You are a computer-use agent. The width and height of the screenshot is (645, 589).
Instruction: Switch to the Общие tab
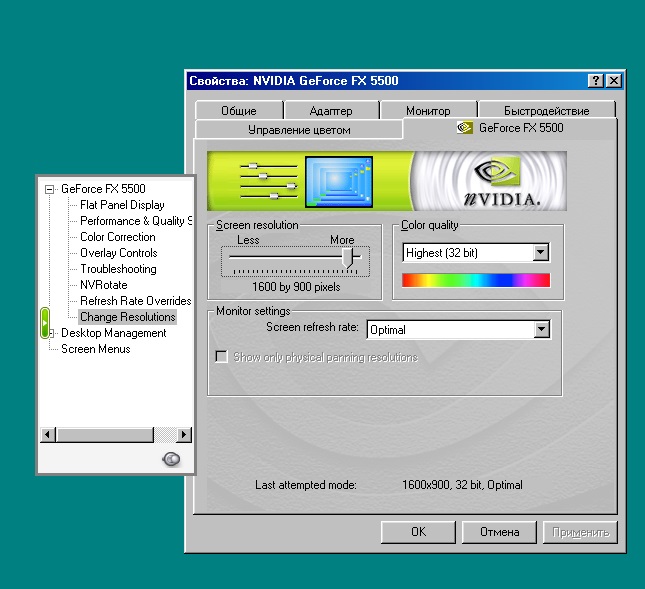[239, 111]
